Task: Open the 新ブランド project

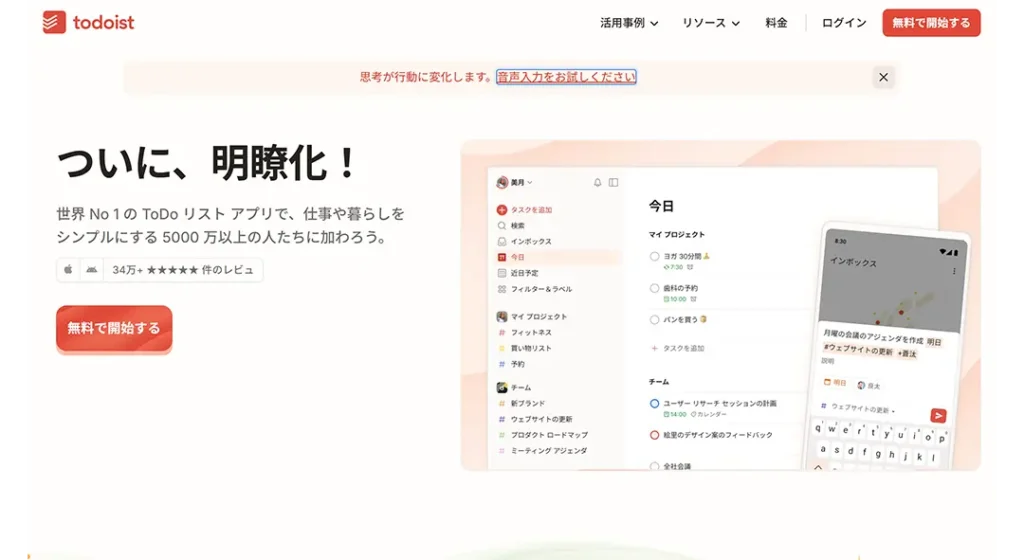Action: pos(528,403)
